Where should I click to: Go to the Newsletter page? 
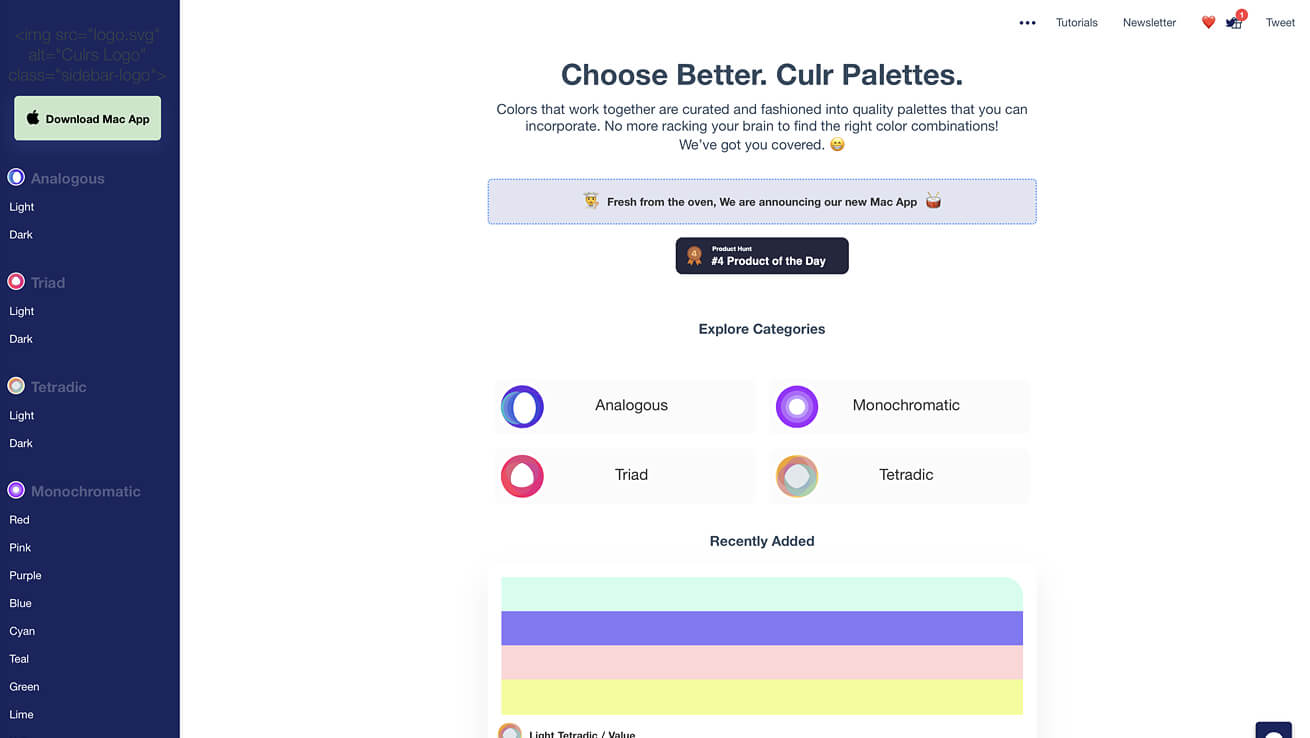tap(1149, 23)
